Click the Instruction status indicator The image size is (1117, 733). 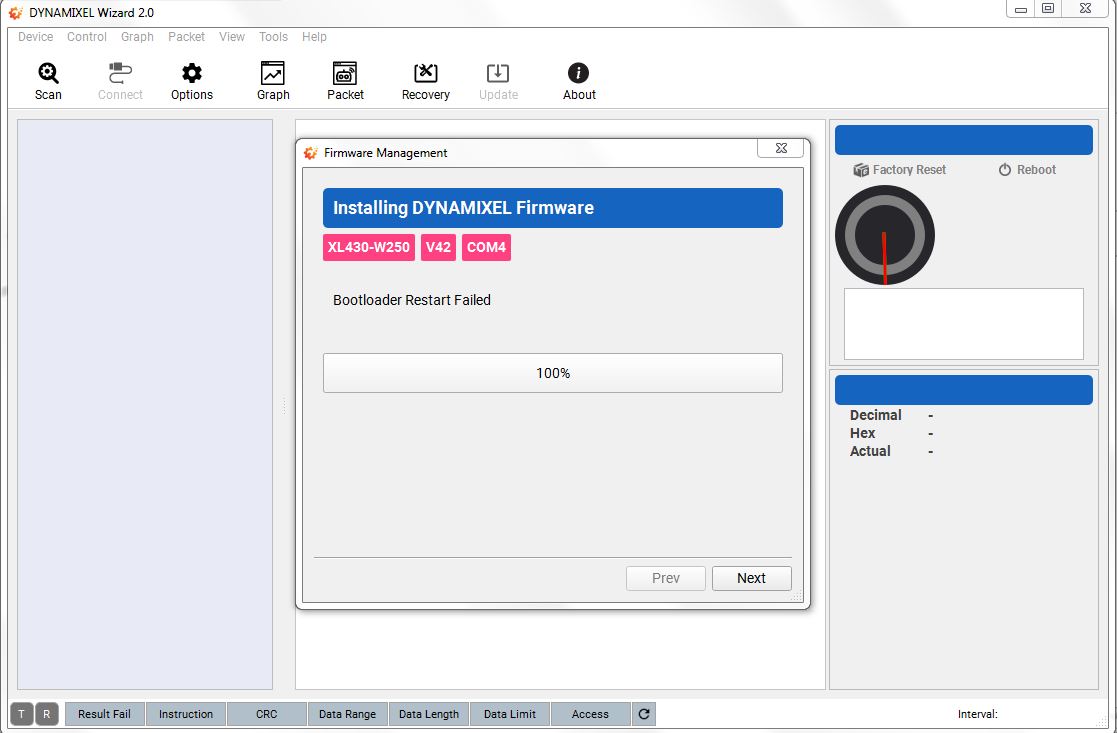point(186,714)
